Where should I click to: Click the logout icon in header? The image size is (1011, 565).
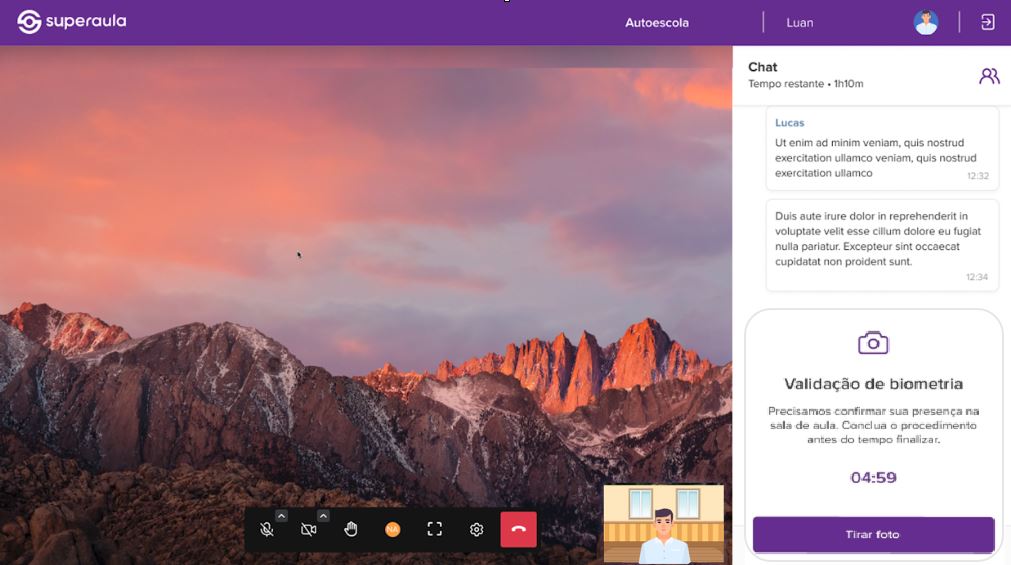(987, 22)
